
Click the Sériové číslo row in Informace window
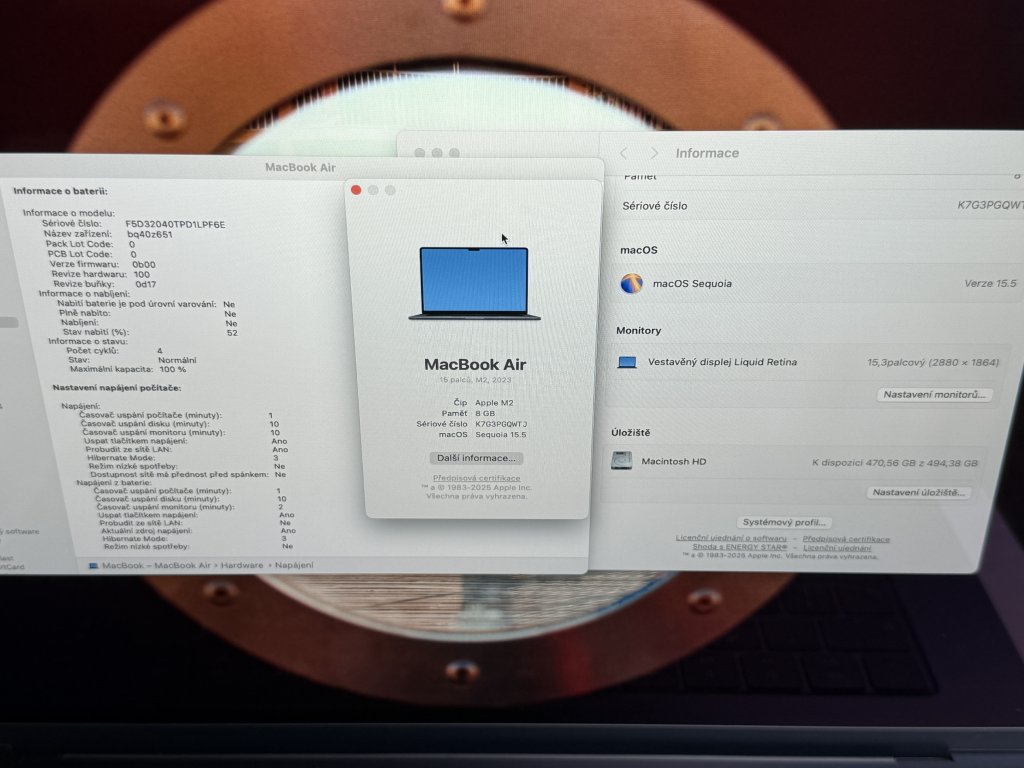tap(821, 205)
